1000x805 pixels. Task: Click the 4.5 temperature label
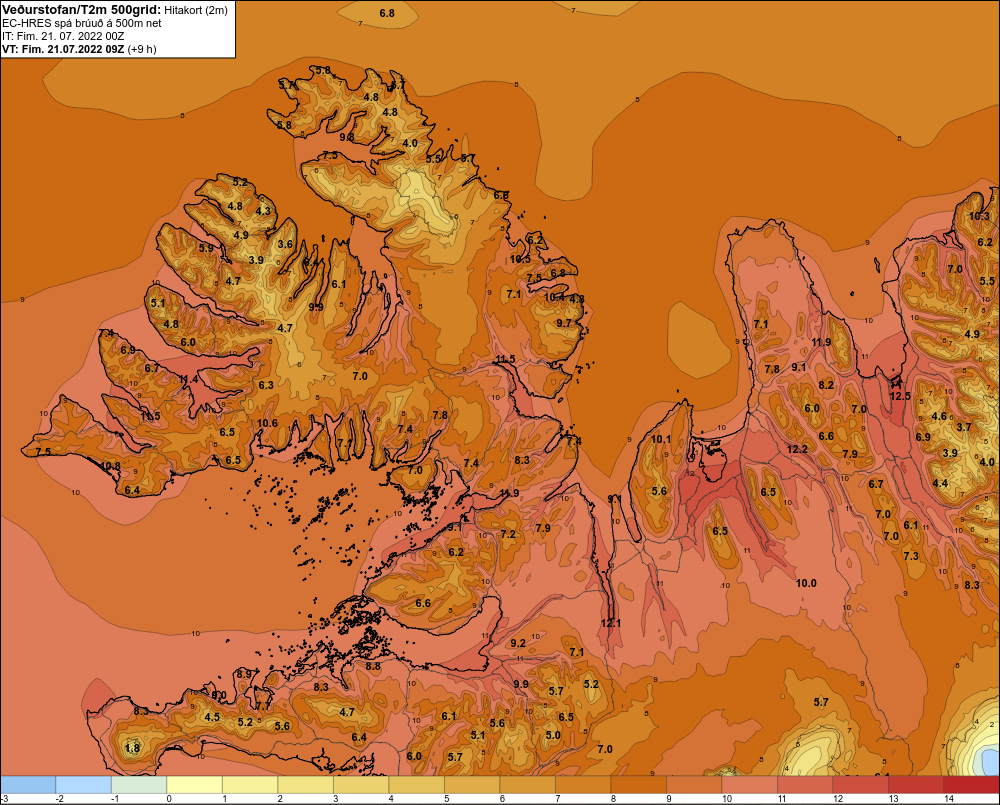212,717
